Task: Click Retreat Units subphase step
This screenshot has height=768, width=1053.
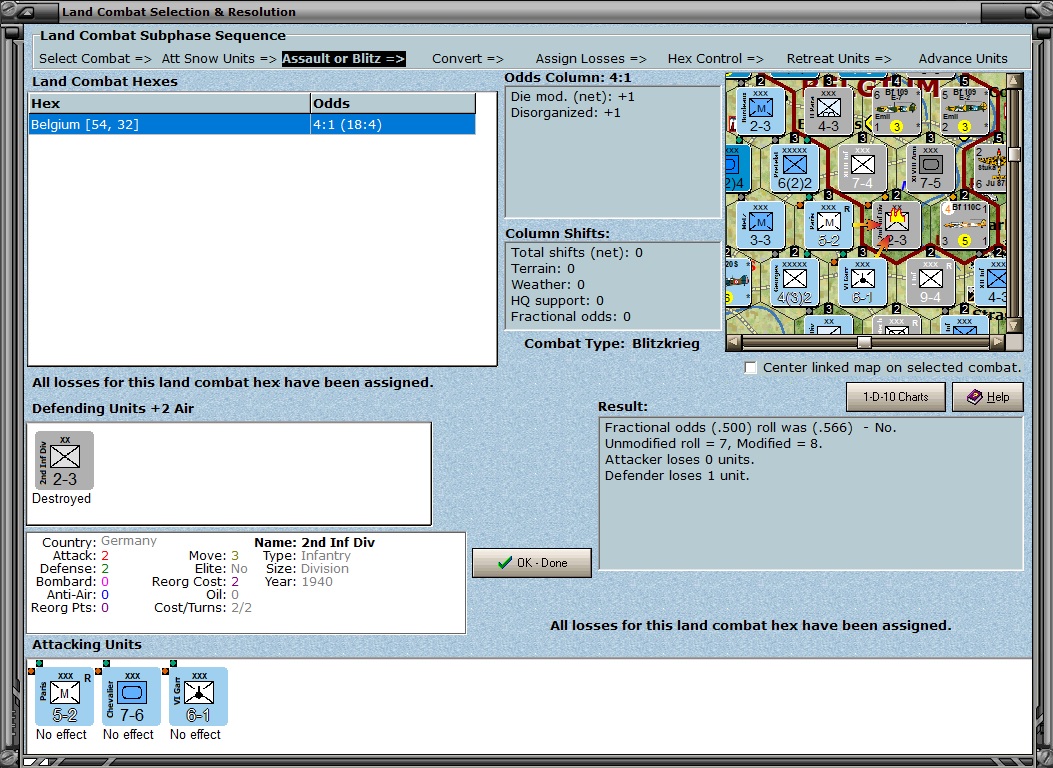Action: coord(839,58)
